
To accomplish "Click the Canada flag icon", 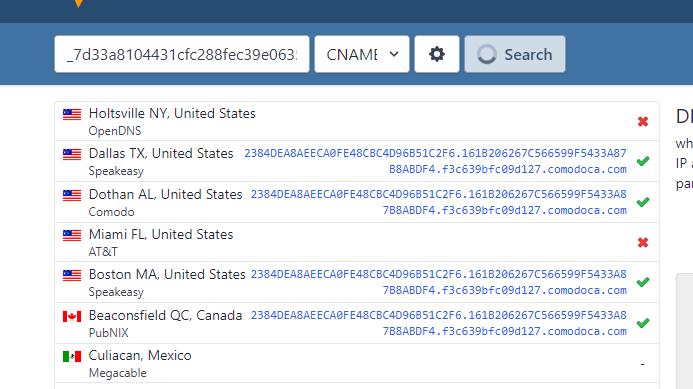I will [x=72, y=317].
